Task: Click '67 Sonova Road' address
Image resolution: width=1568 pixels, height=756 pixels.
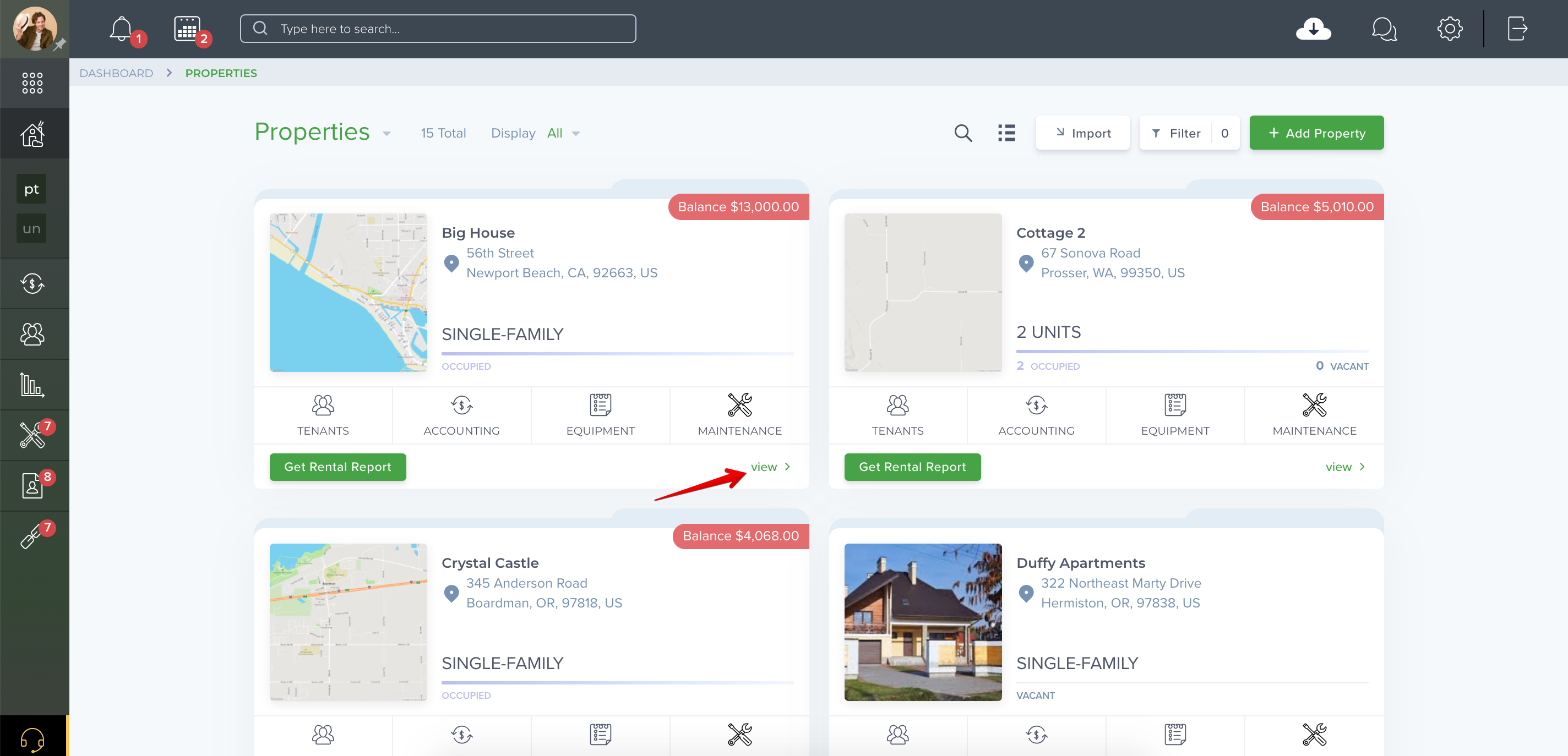Action: coord(1090,253)
